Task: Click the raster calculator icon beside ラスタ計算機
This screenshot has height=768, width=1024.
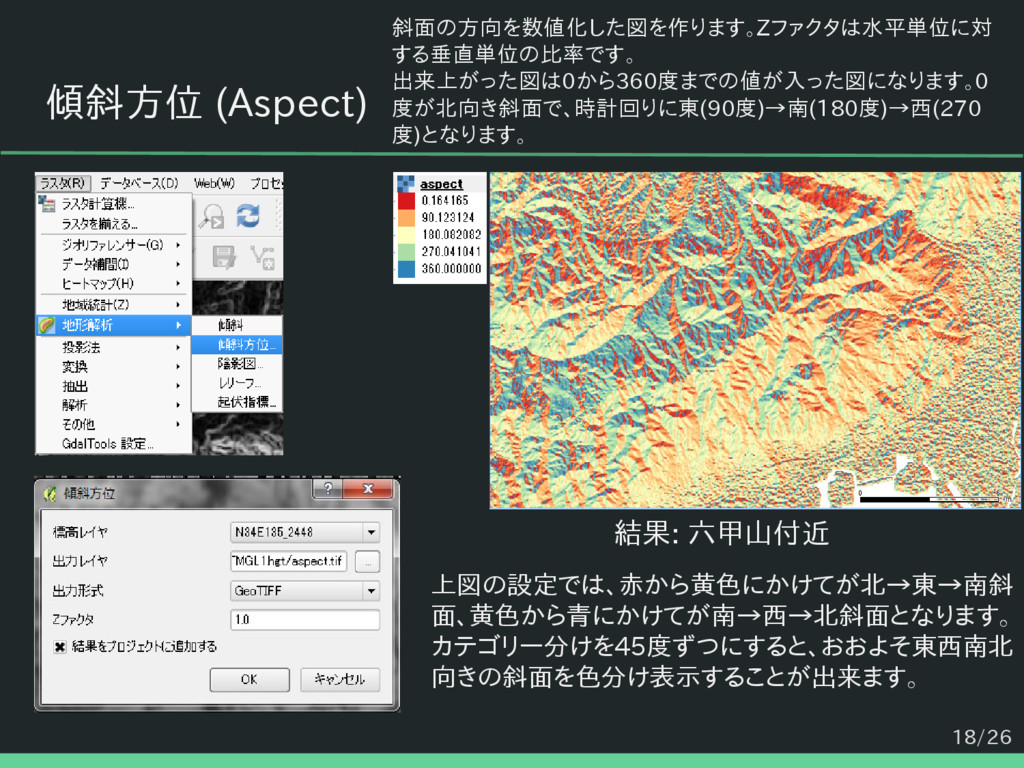Action: (x=46, y=204)
